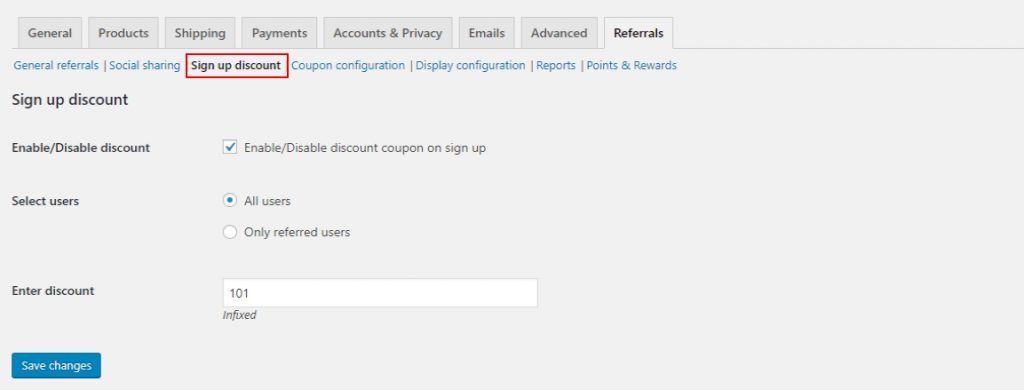Select the Referrals tab
This screenshot has width=1024, height=390.
[639, 33]
